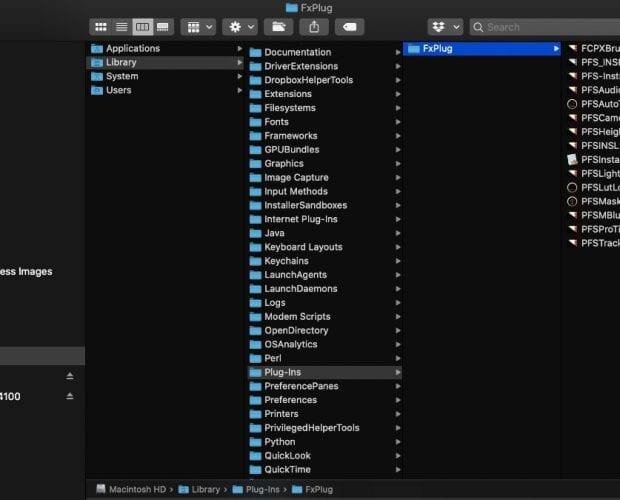Expand the Logs folder arrow
Image resolution: width=620 pixels, height=500 pixels.
398,303
